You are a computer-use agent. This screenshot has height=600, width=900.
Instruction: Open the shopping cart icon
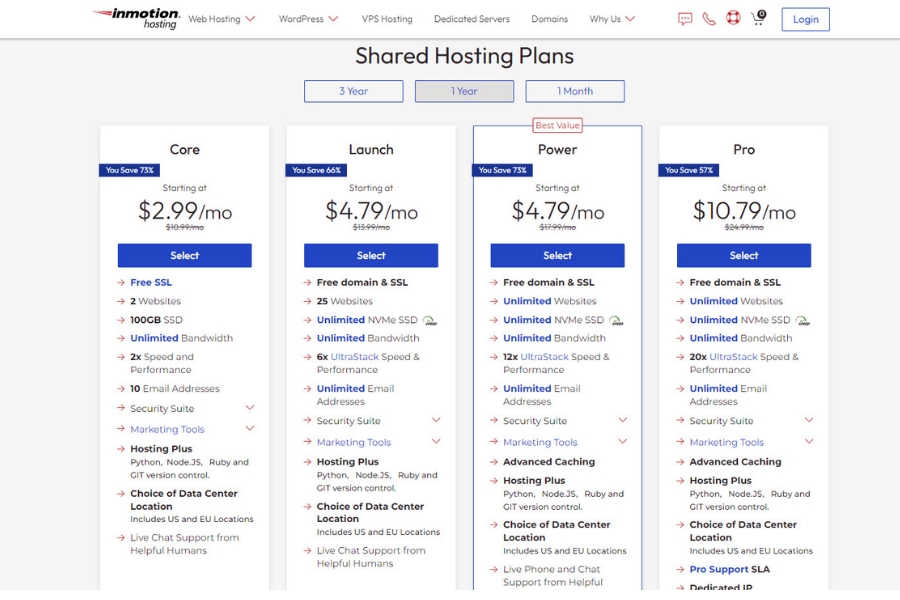click(x=758, y=18)
